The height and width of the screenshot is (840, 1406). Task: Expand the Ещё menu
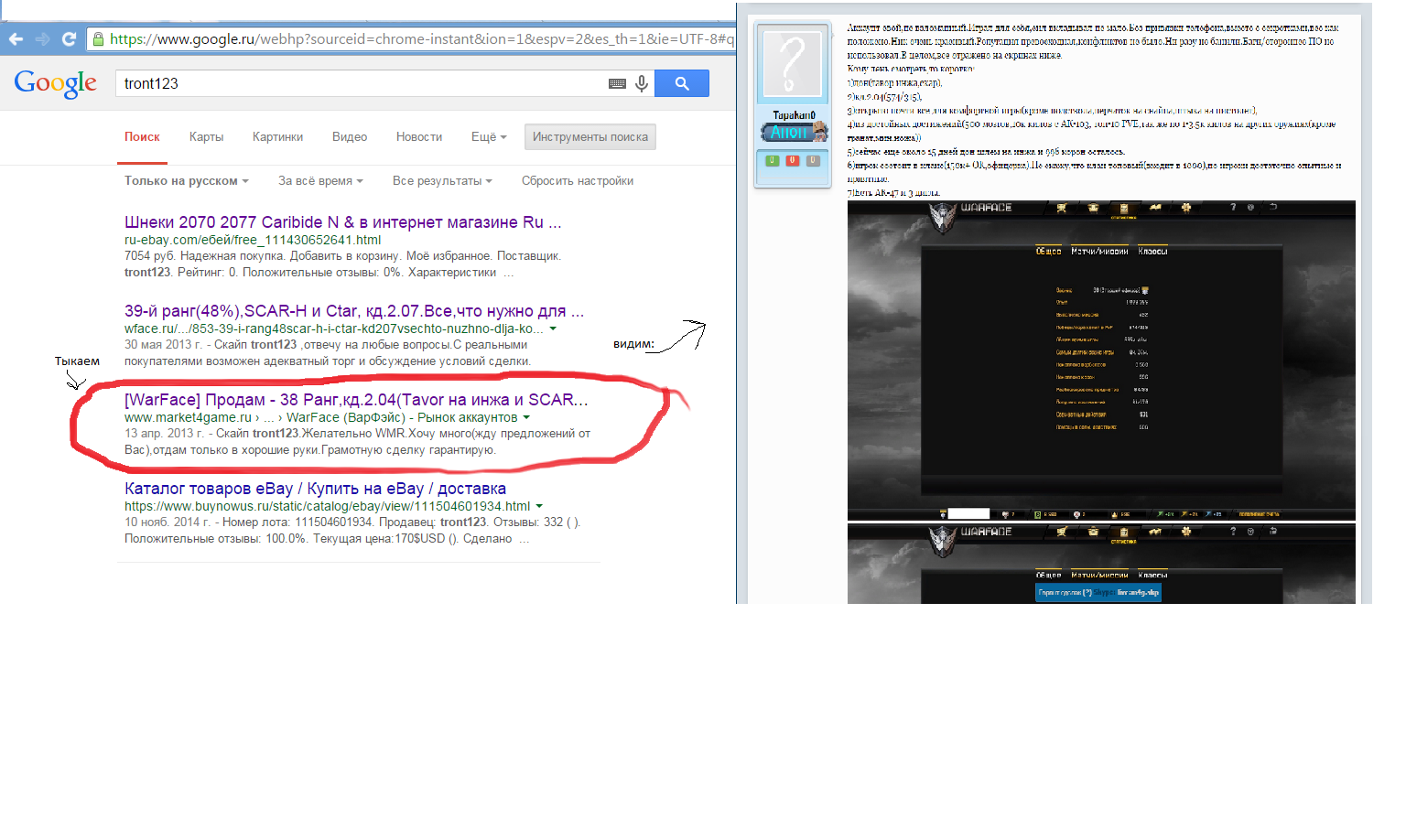coord(489,136)
